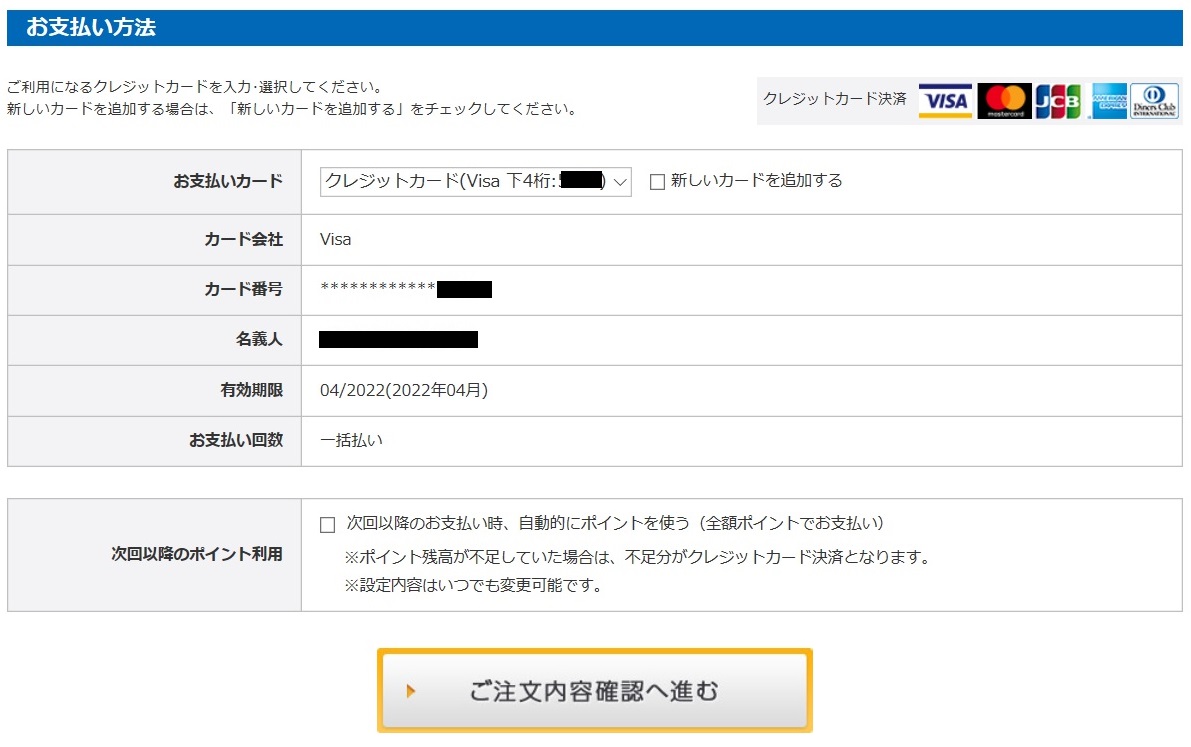
Task: Click the お支払いカード row label
Action: tap(228, 181)
